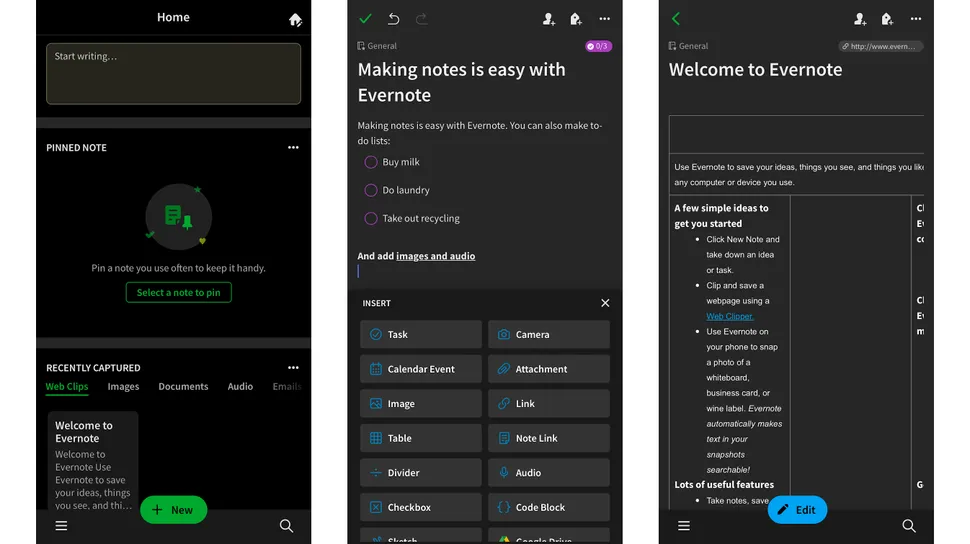Image resolution: width=970 pixels, height=544 pixels.
Task: Open search in the Home screen bottom bar
Action: point(286,526)
